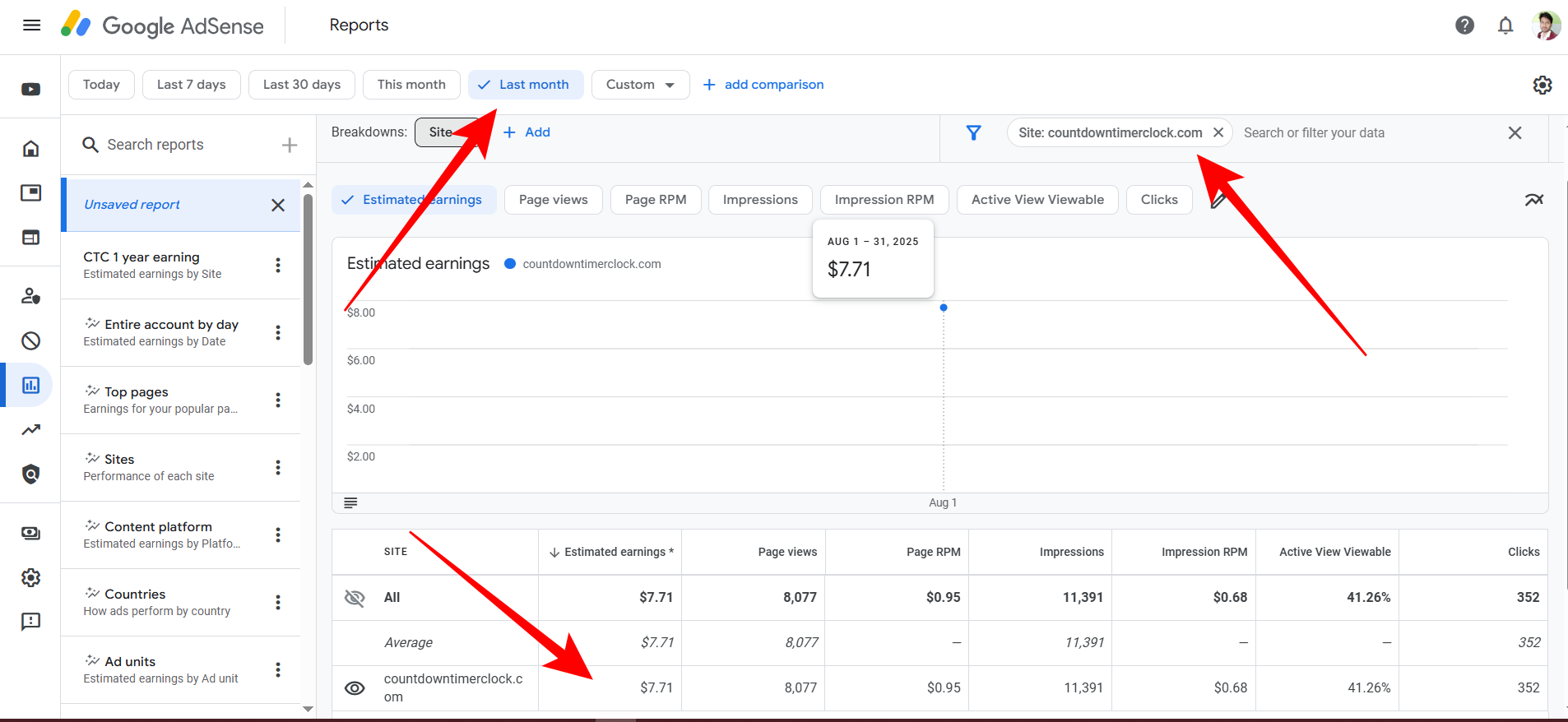Open more options for Content platform report
This screenshot has height=722, width=1568.
tap(278, 535)
